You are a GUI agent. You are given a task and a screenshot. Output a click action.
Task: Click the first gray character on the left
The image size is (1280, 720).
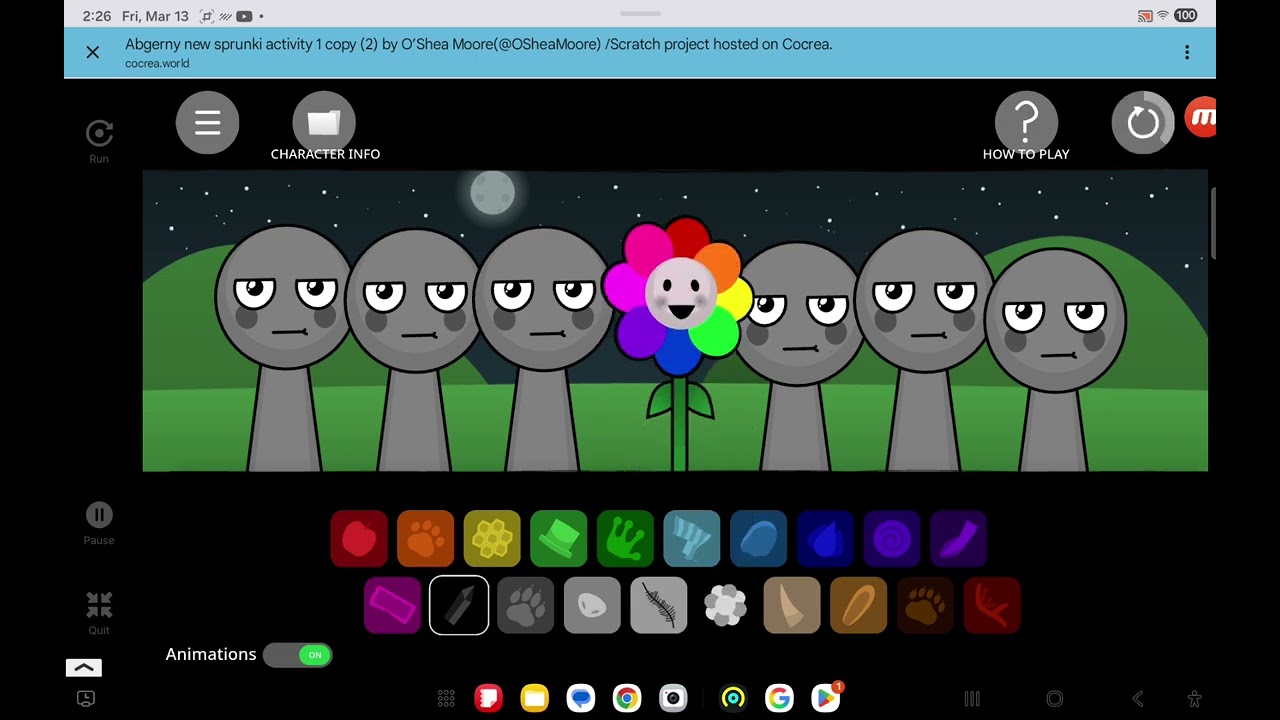pyautogui.click(x=285, y=347)
